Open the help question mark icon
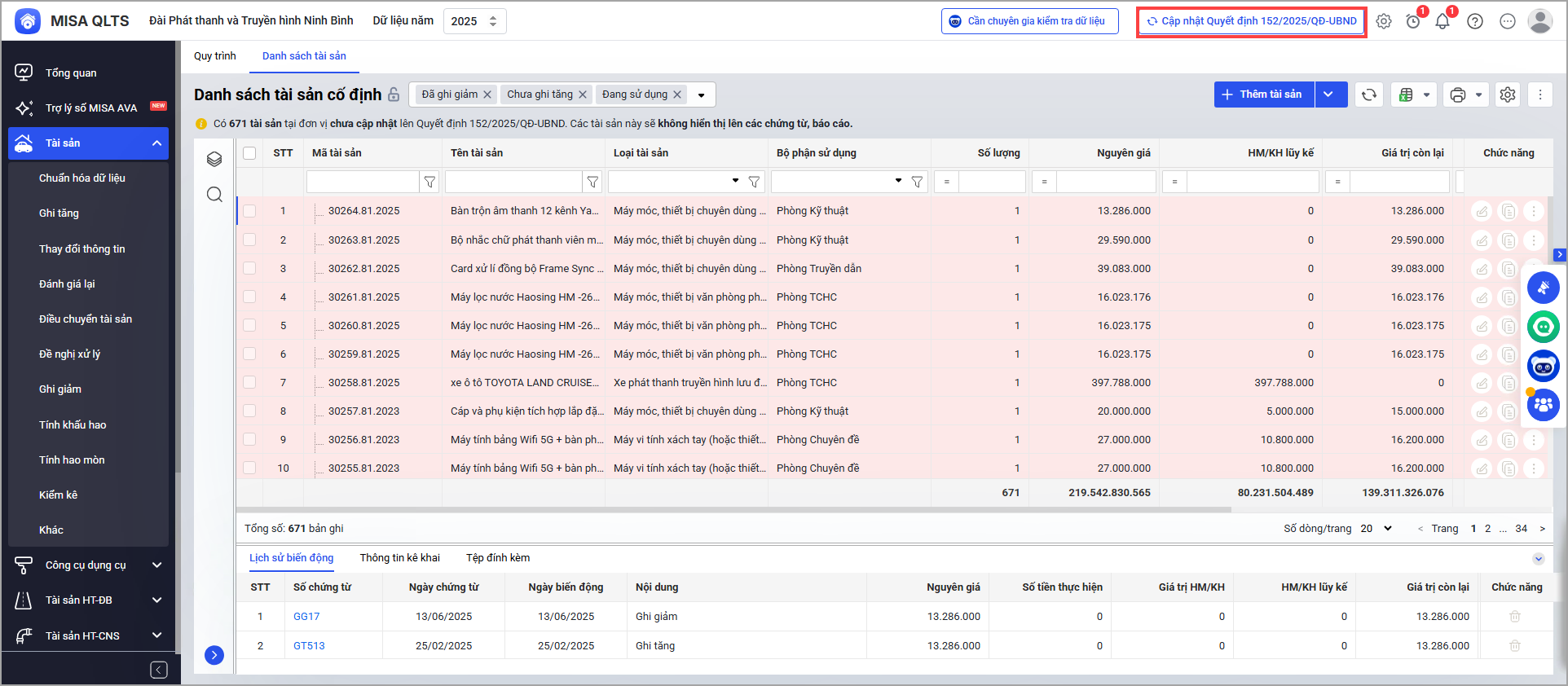Viewport: 1568px width, 686px height. click(x=1475, y=21)
